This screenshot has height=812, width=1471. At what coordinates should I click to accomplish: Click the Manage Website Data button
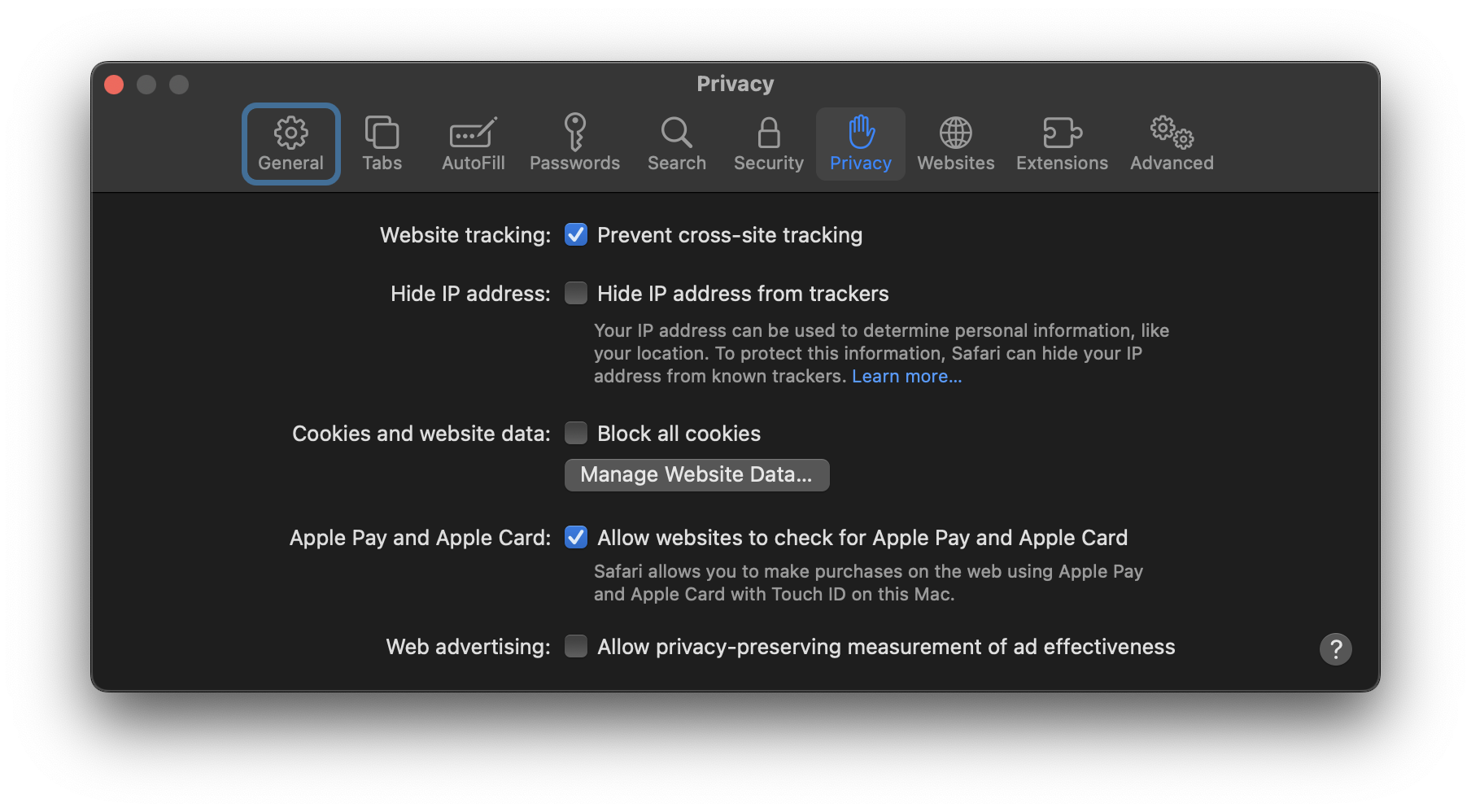[x=696, y=475]
